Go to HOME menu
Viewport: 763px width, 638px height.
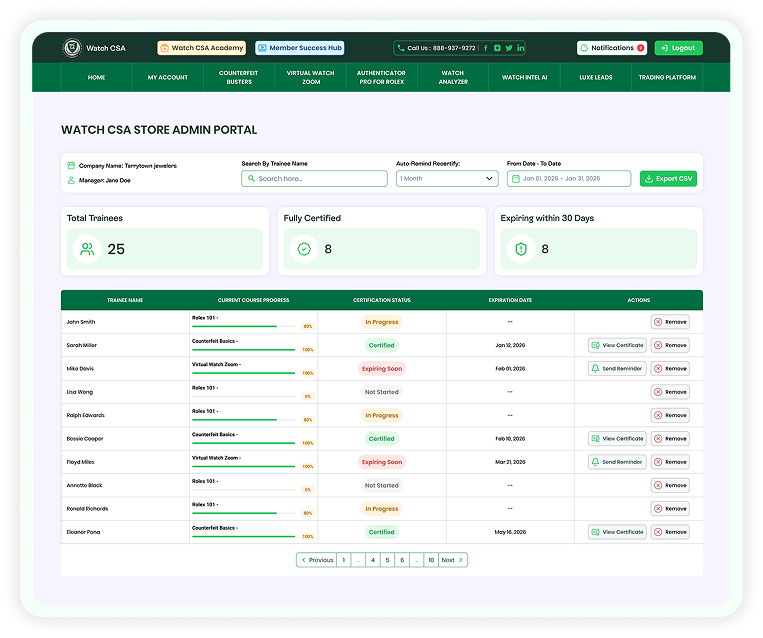pos(96,77)
